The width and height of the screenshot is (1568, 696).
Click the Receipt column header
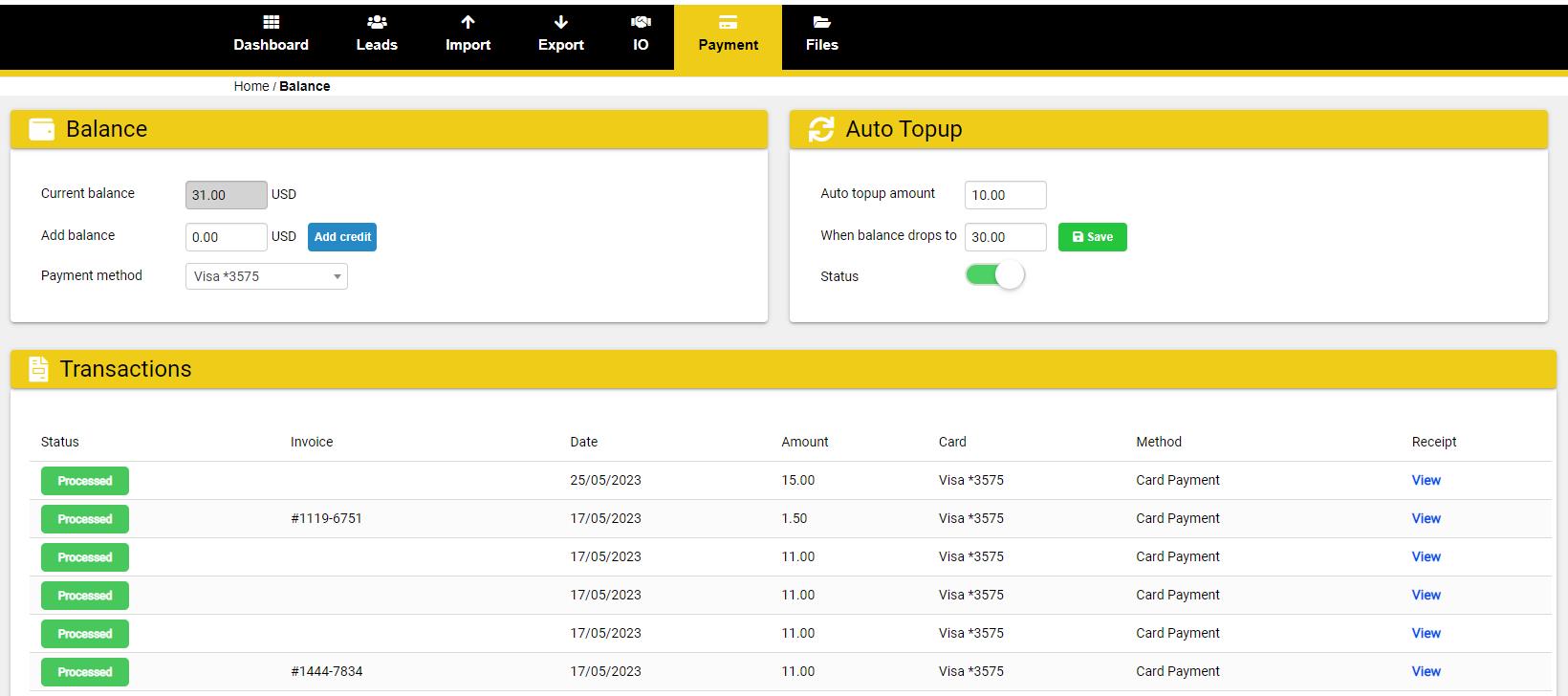click(x=1434, y=442)
